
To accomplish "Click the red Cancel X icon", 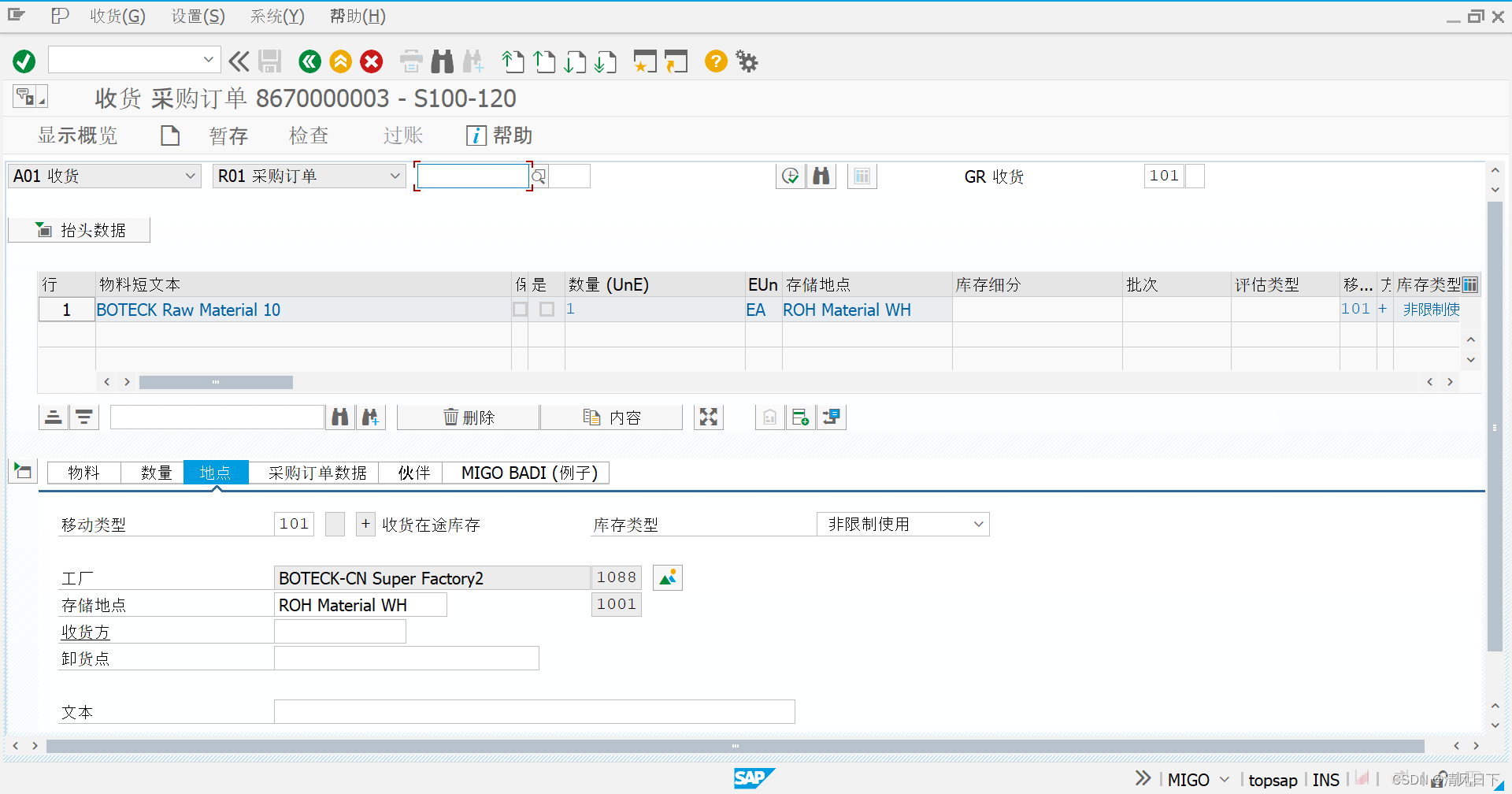I will (x=372, y=61).
